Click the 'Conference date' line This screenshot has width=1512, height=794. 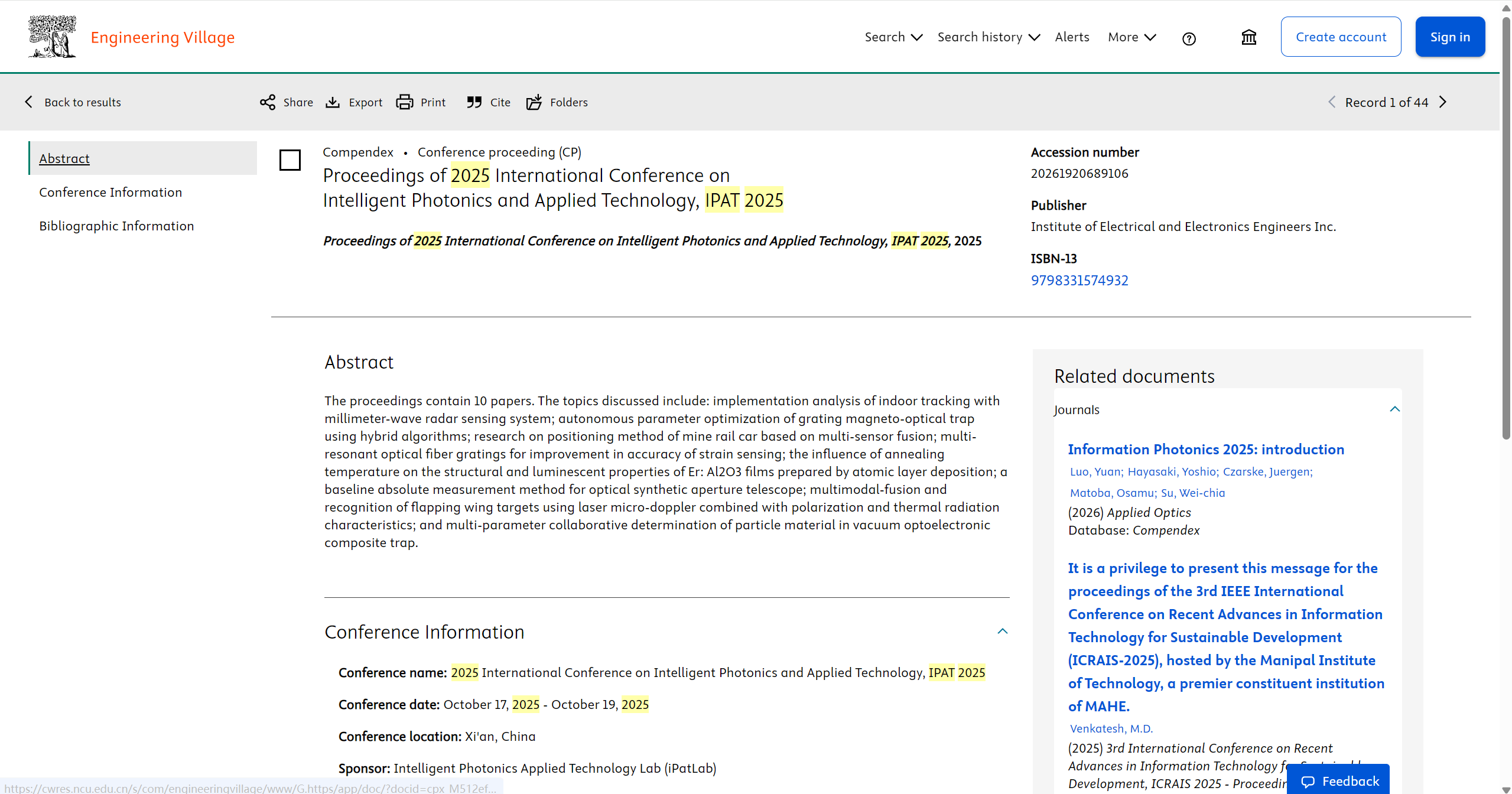click(493, 704)
